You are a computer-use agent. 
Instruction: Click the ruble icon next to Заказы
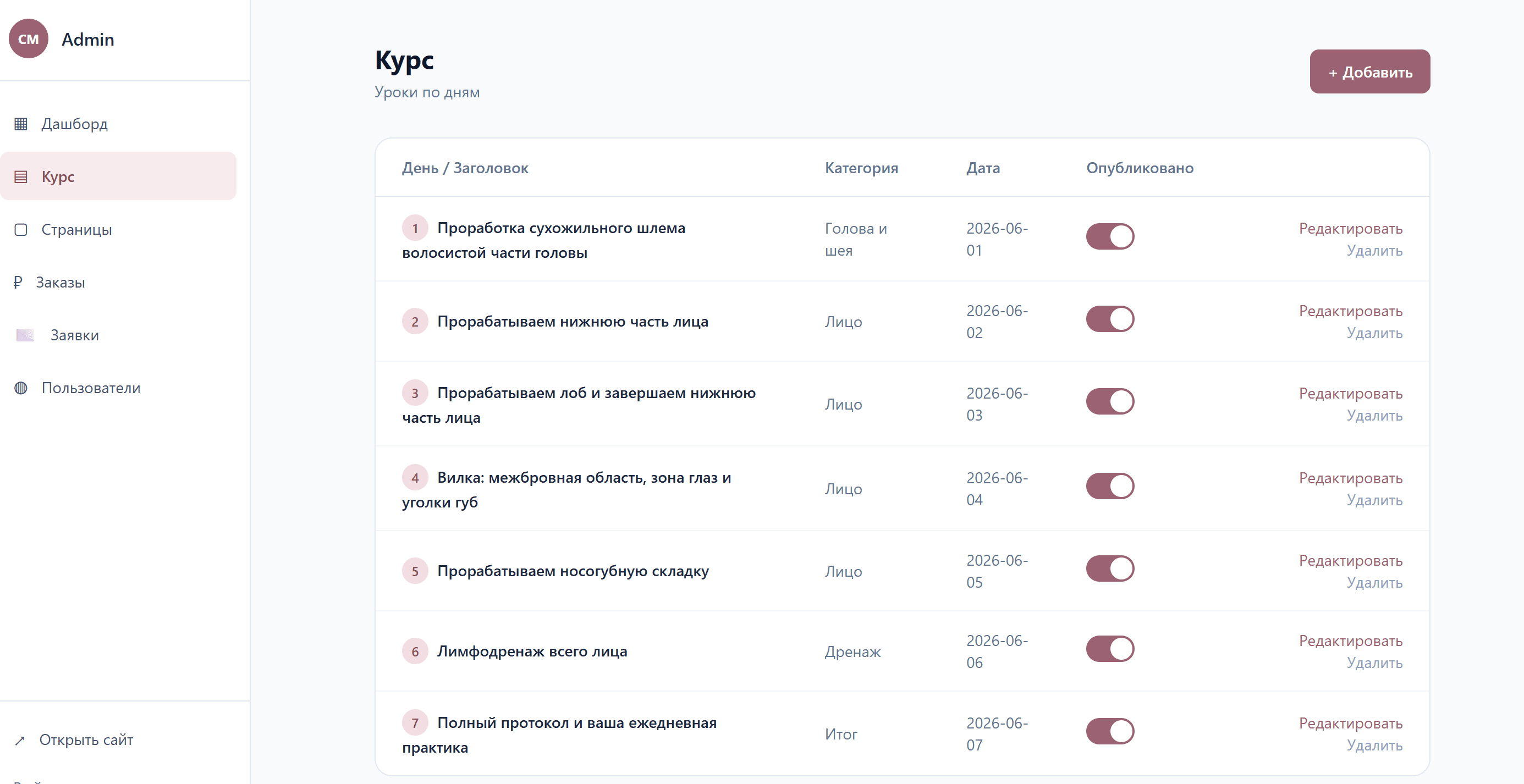[18, 282]
